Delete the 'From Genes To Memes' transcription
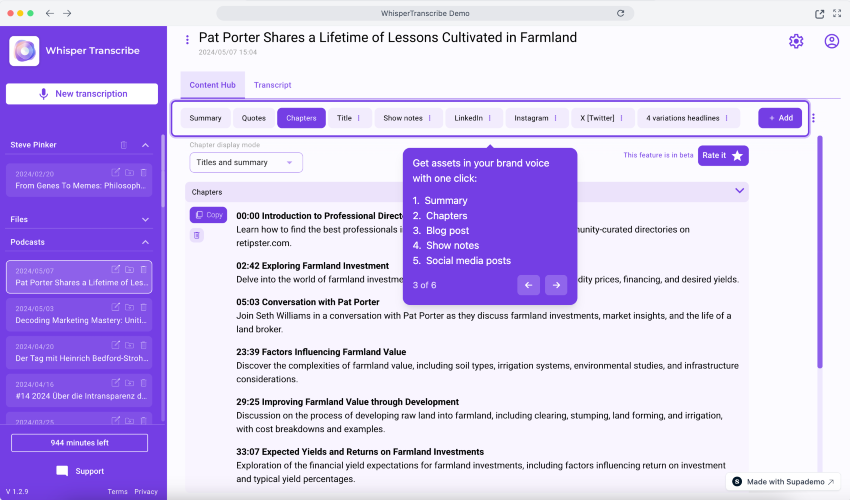 click(144, 172)
